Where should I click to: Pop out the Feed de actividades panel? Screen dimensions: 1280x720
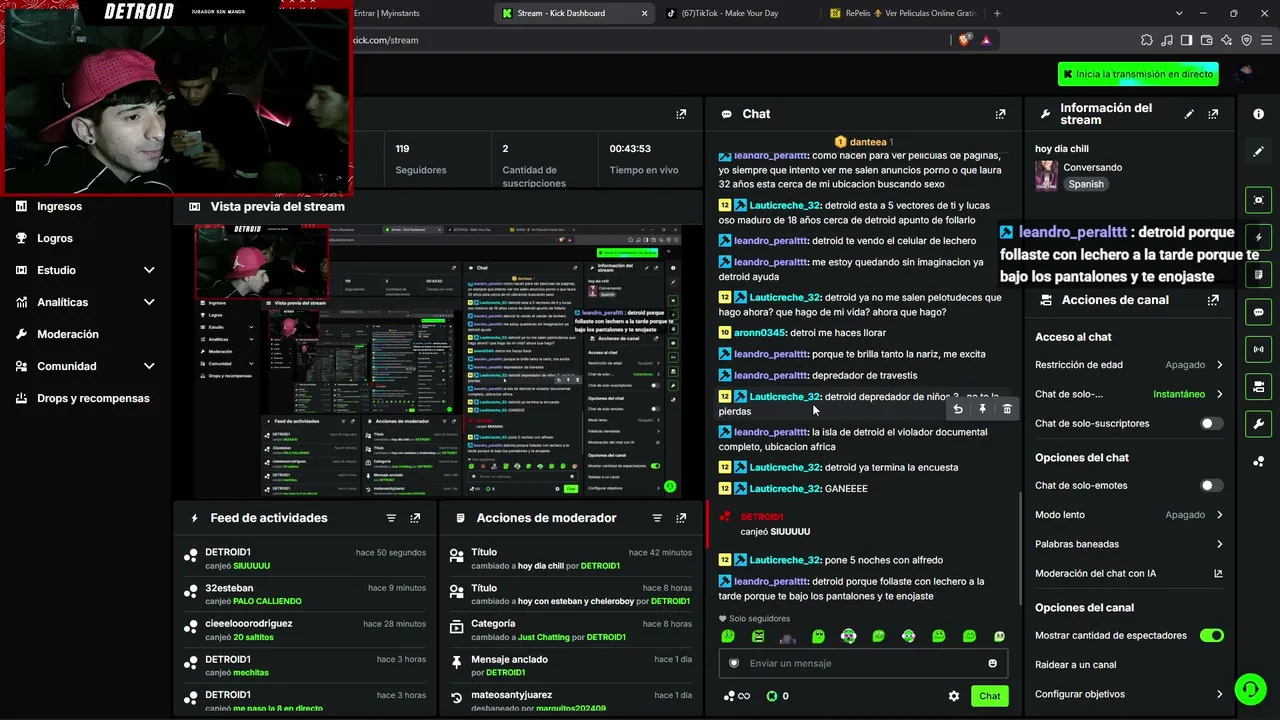415,518
